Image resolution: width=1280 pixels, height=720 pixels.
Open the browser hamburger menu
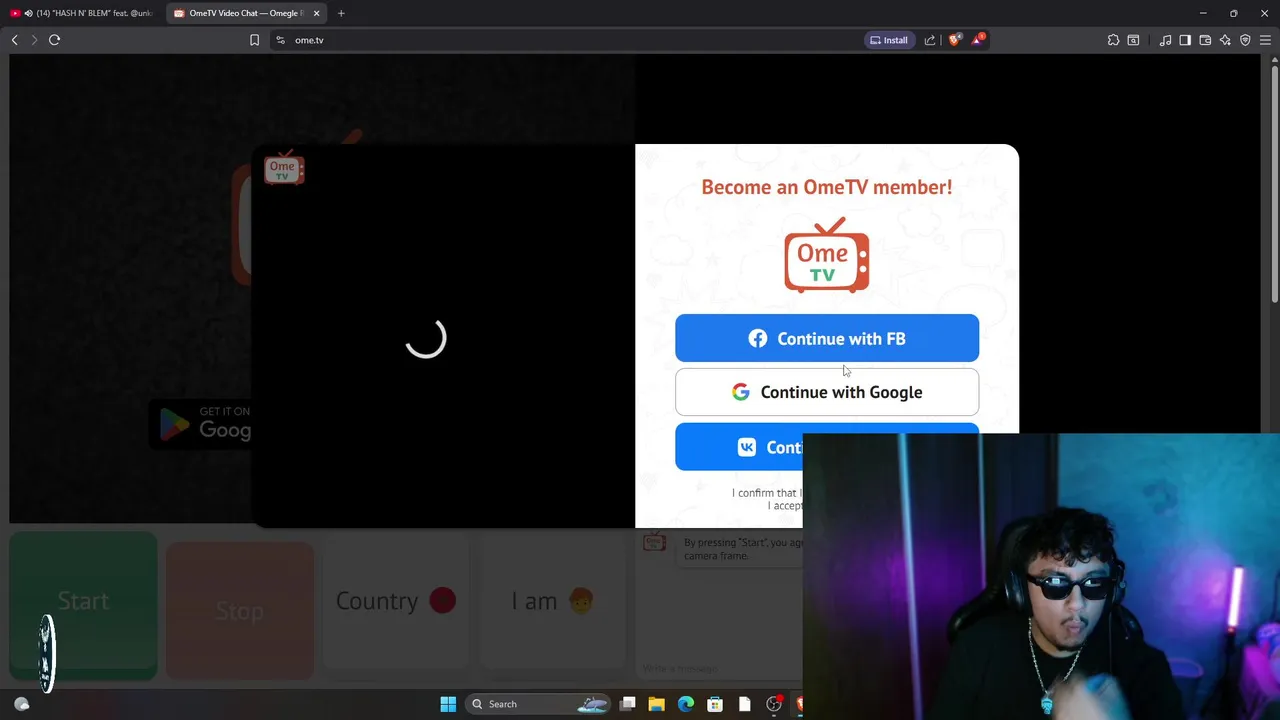pos(1265,40)
